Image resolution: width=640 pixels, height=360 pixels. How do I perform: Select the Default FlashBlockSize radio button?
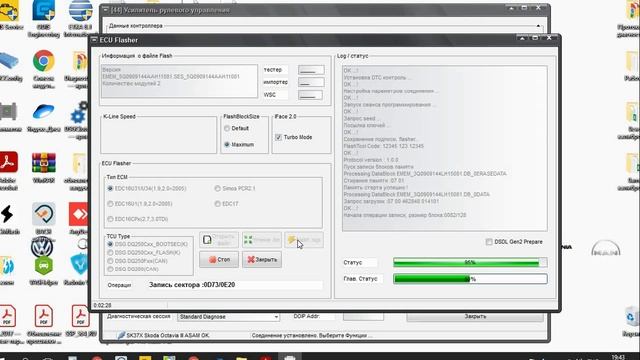[x=227, y=128]
